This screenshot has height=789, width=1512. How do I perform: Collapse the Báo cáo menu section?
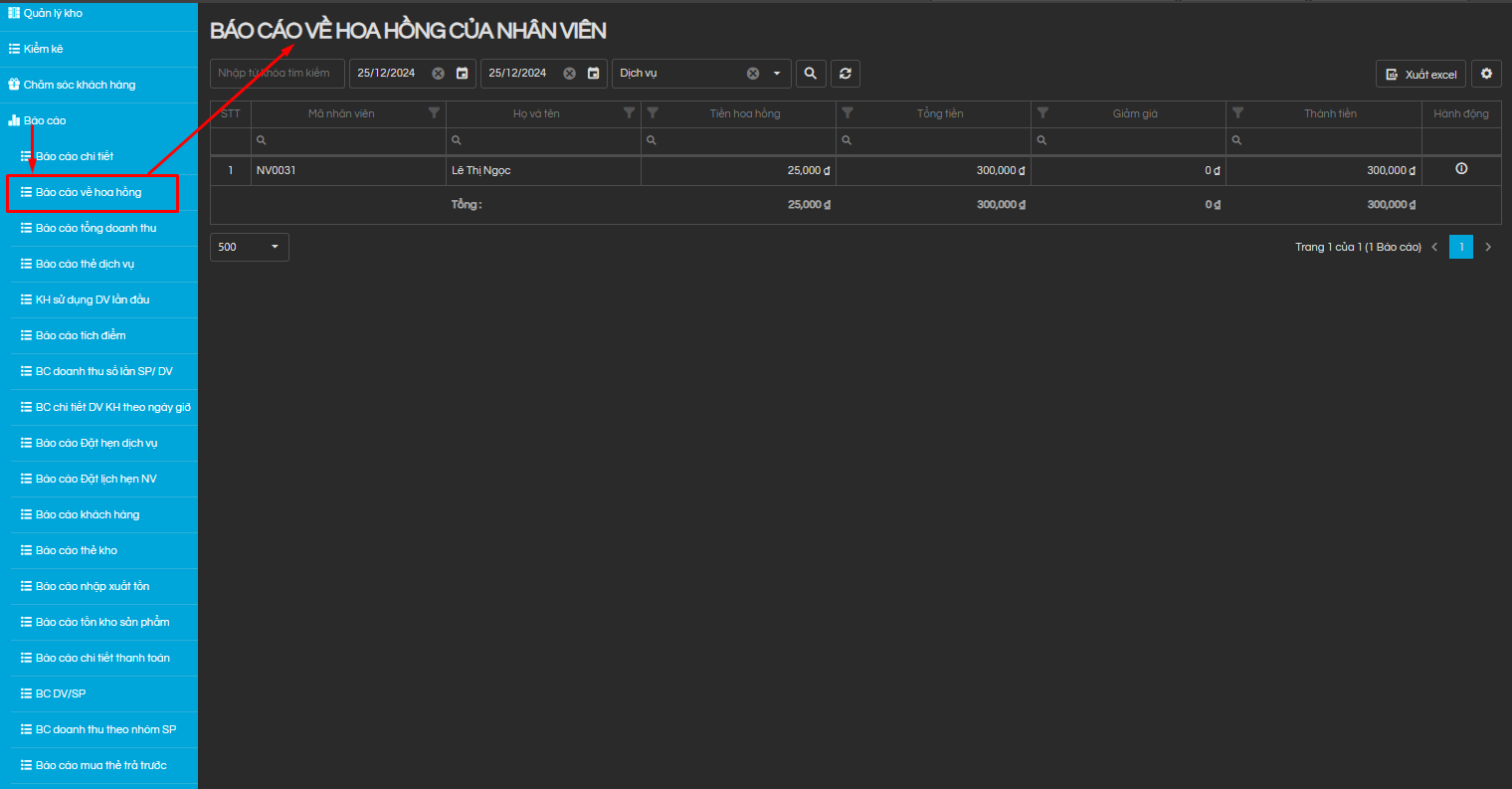(x=45, y=120)
